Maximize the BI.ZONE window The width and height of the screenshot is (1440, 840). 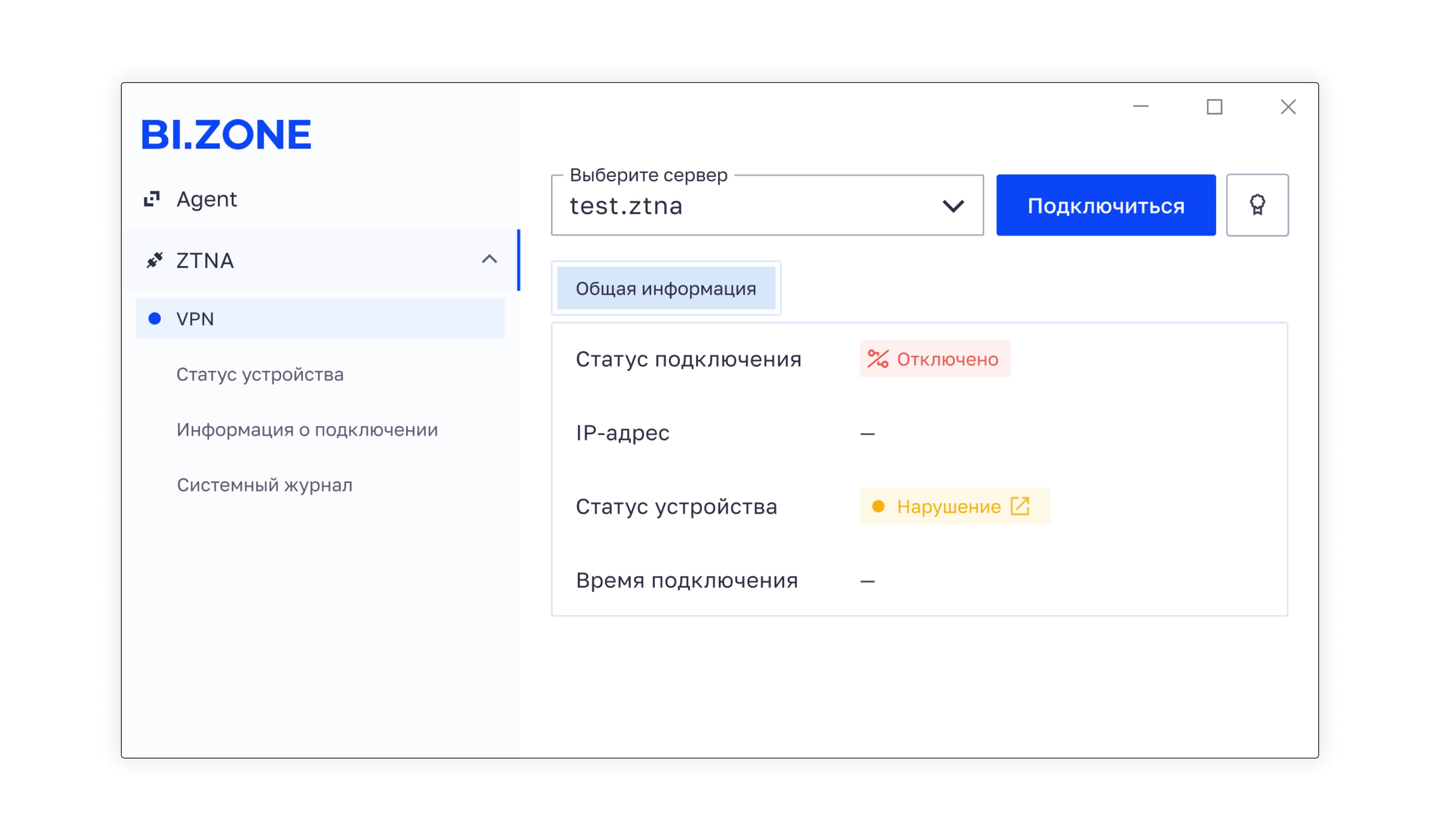[1214, 107]
